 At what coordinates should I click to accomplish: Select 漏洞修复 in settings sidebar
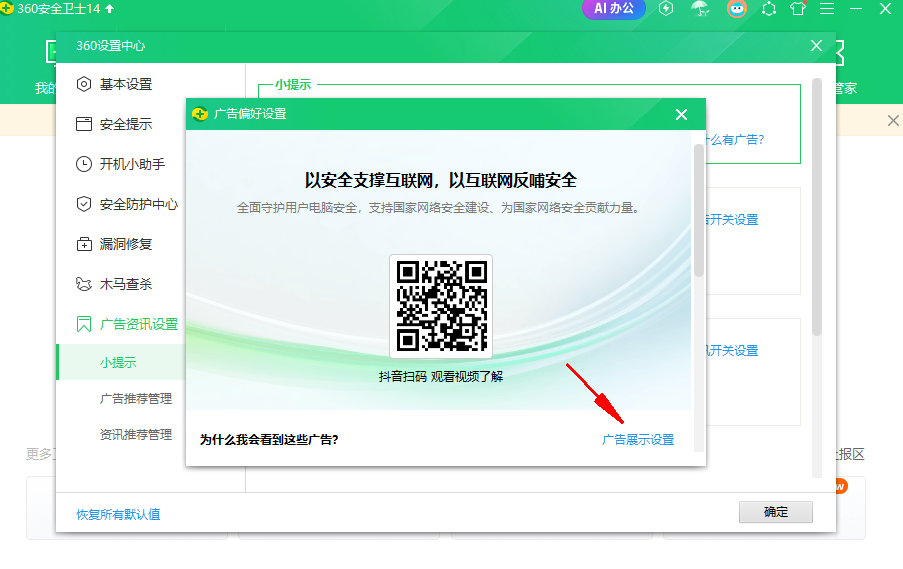click(126, 244)
